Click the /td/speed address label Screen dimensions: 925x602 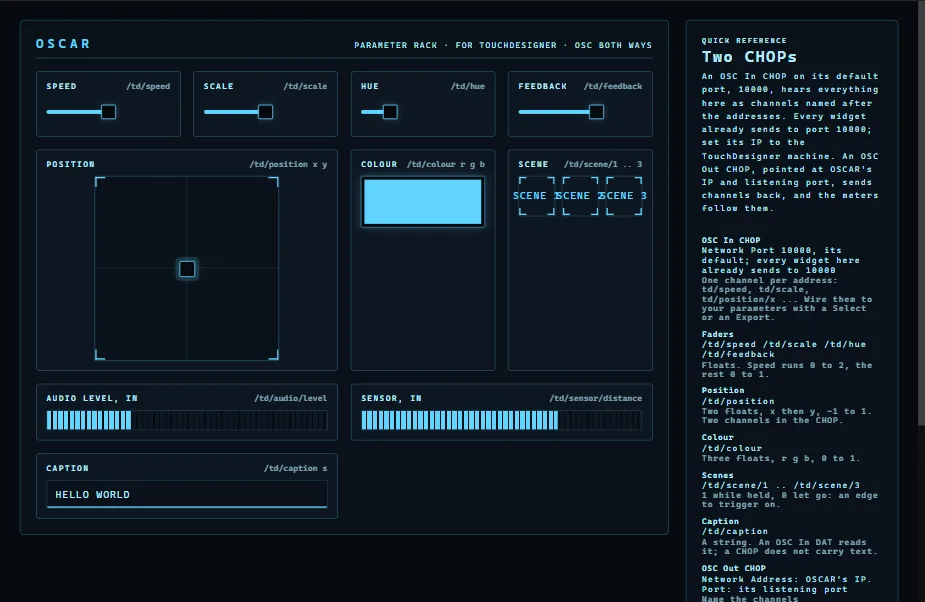pyautogui.click(x=148, y=86)
